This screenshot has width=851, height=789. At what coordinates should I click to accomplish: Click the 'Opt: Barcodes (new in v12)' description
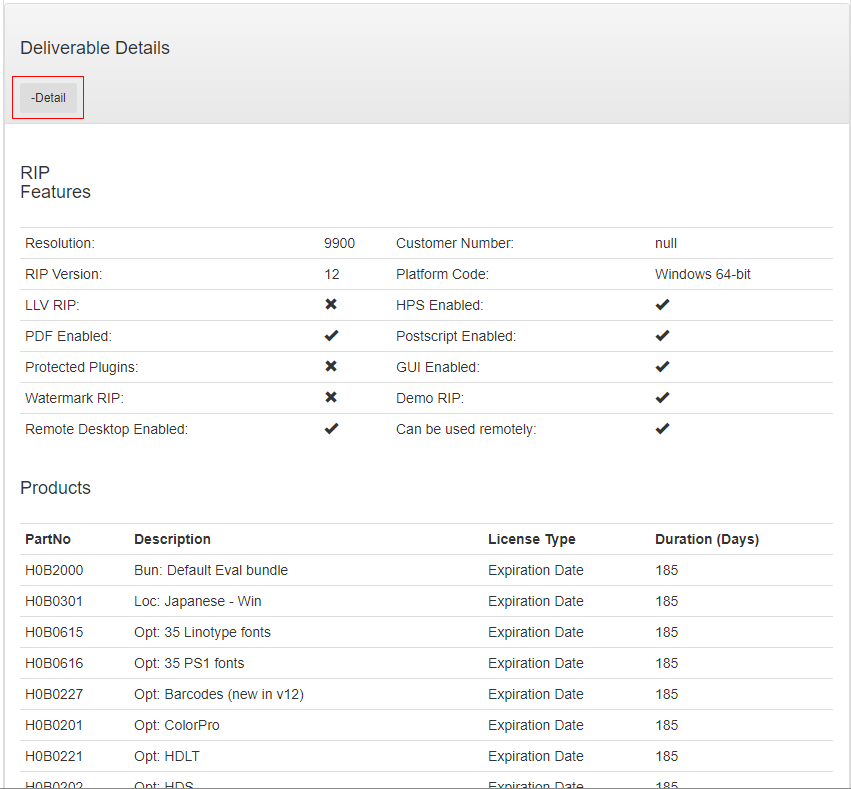tap(218, 694)
